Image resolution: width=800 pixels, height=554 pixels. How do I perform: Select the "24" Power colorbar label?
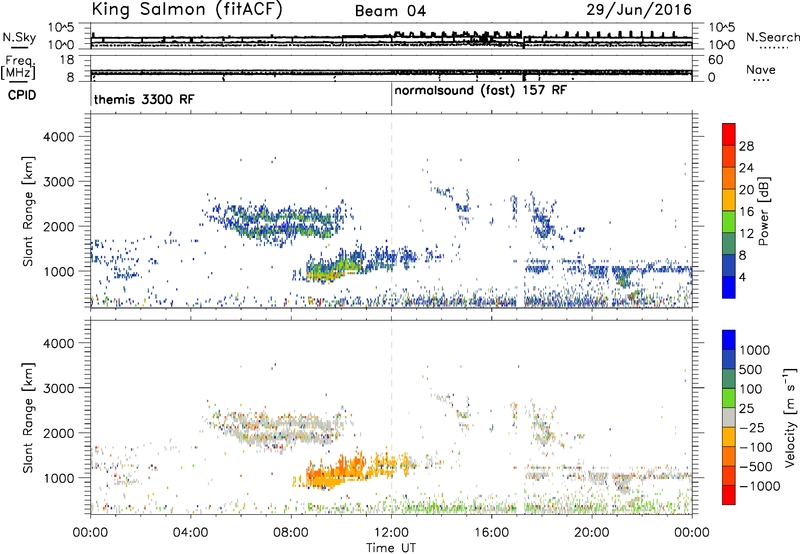click(746, 168)
